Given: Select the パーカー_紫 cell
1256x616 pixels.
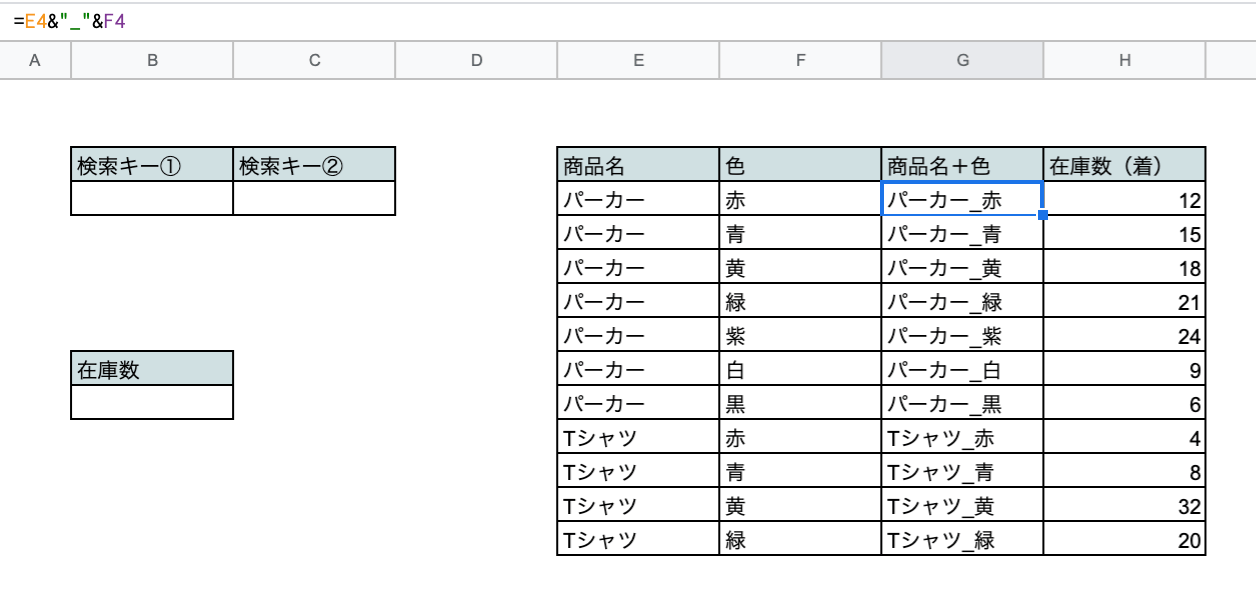Looking at the screenshot, I should [962, 334].
